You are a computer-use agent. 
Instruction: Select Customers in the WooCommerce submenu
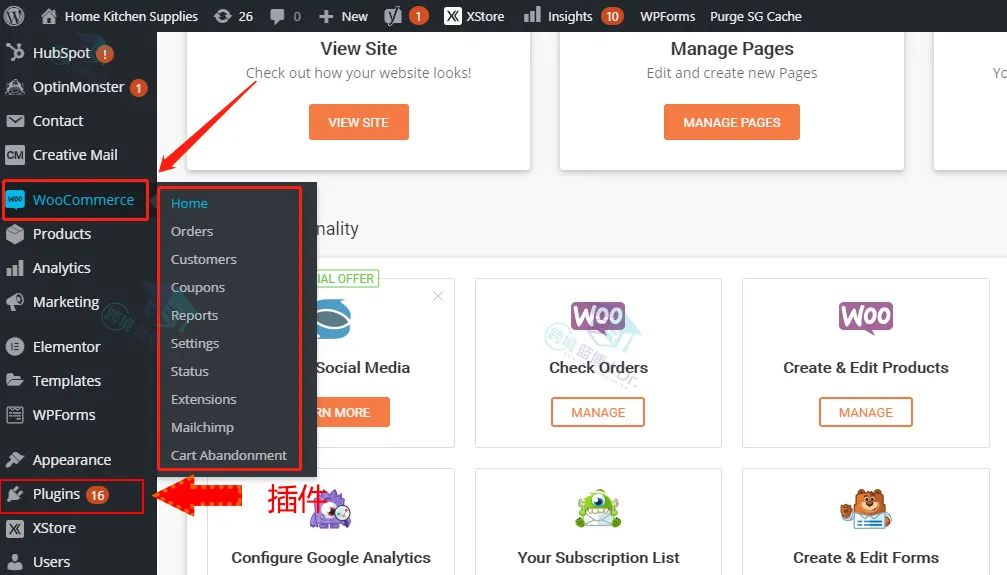pos(204,260)
